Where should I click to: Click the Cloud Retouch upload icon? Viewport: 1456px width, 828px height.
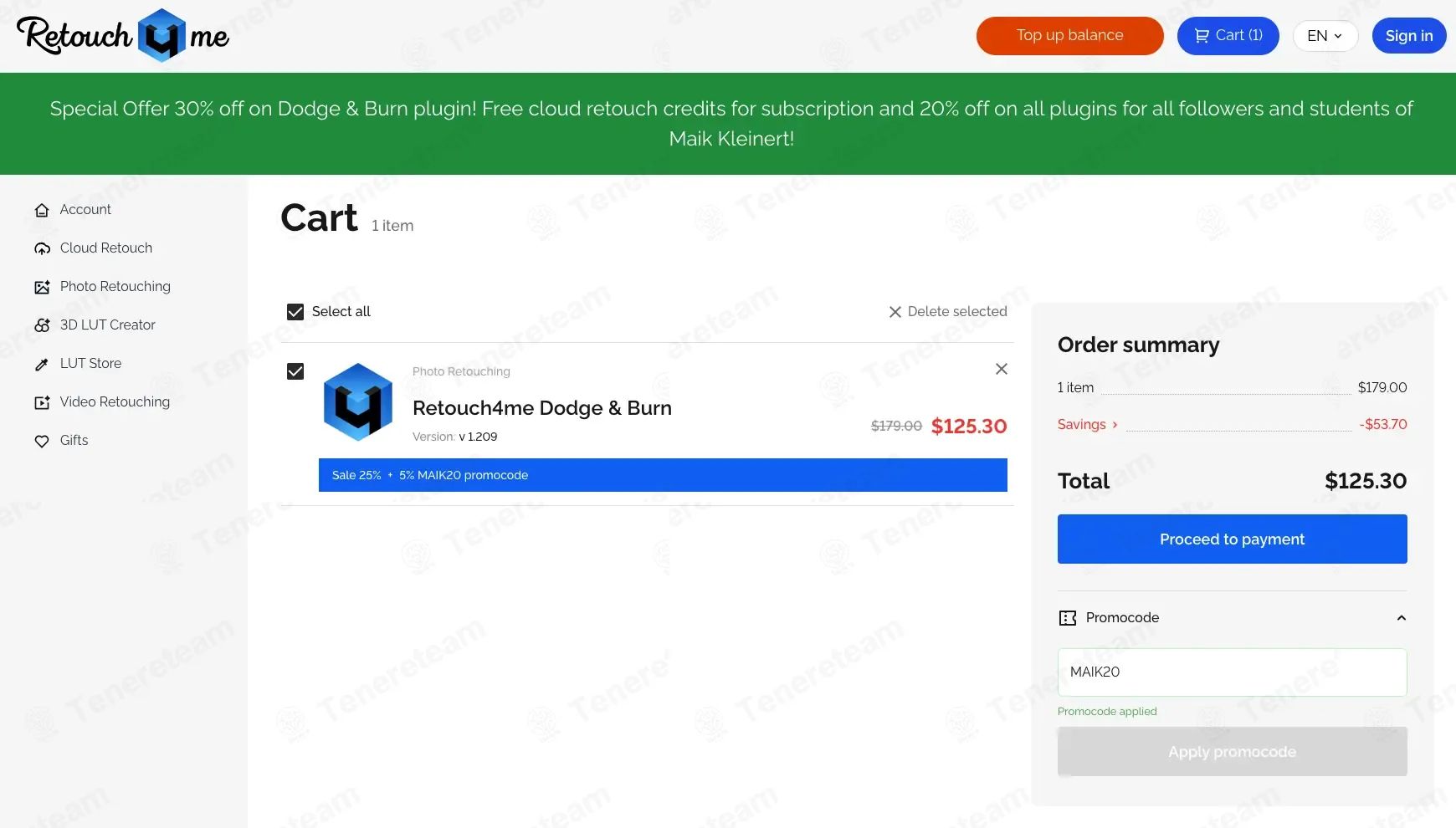[x=42, y=248]
